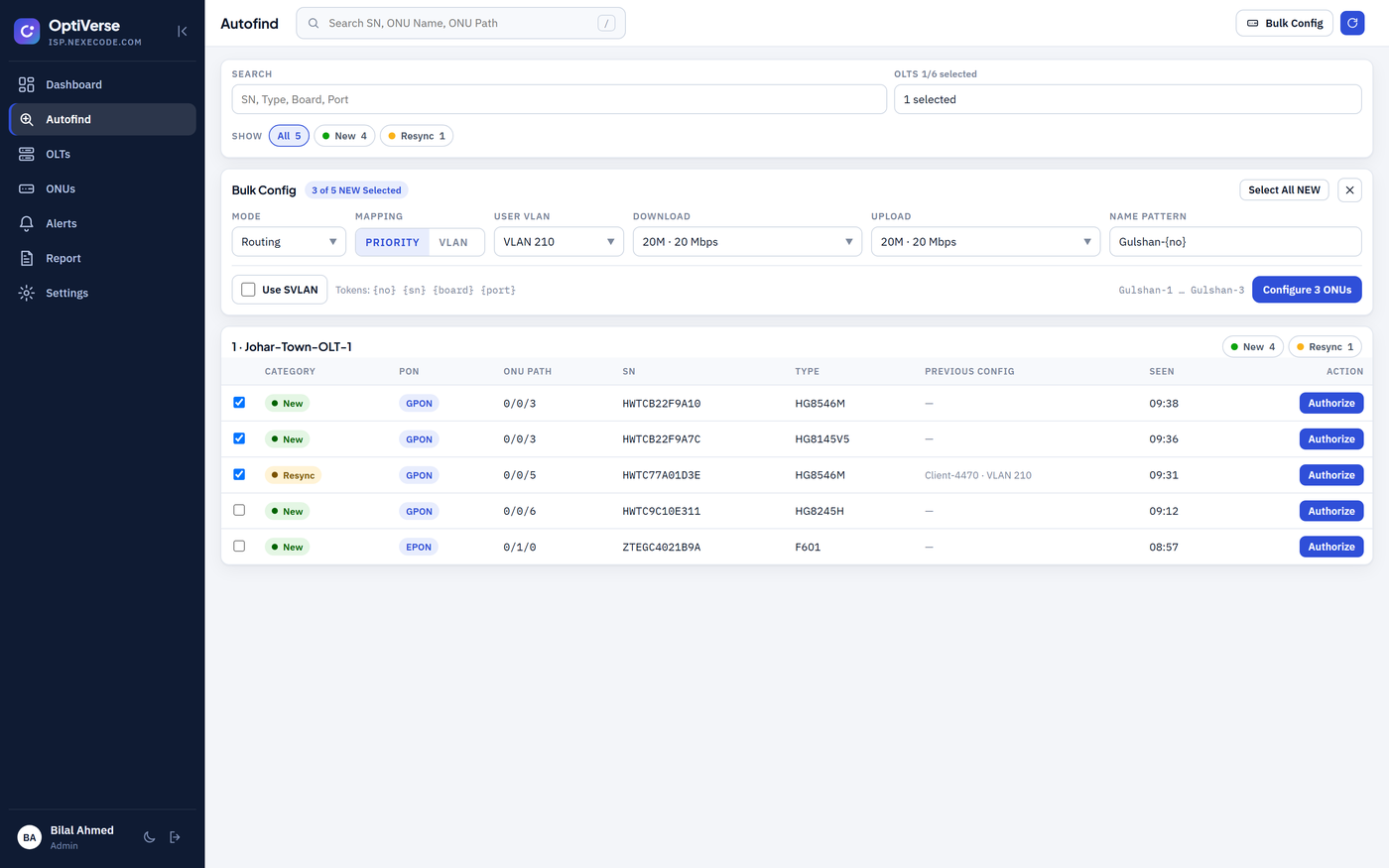The image size is (1389, 868).
Task: Click the BA user avatar
Action: point(30,837)
